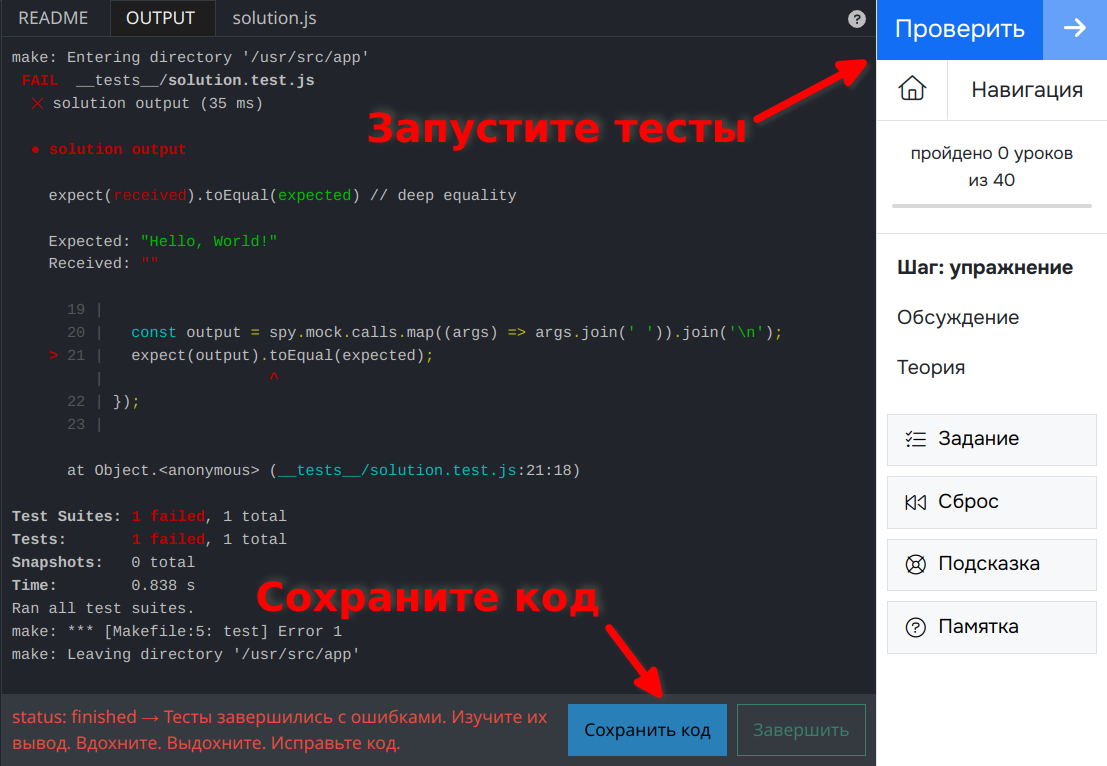Select the OUTPUT tab

(161, 18)
